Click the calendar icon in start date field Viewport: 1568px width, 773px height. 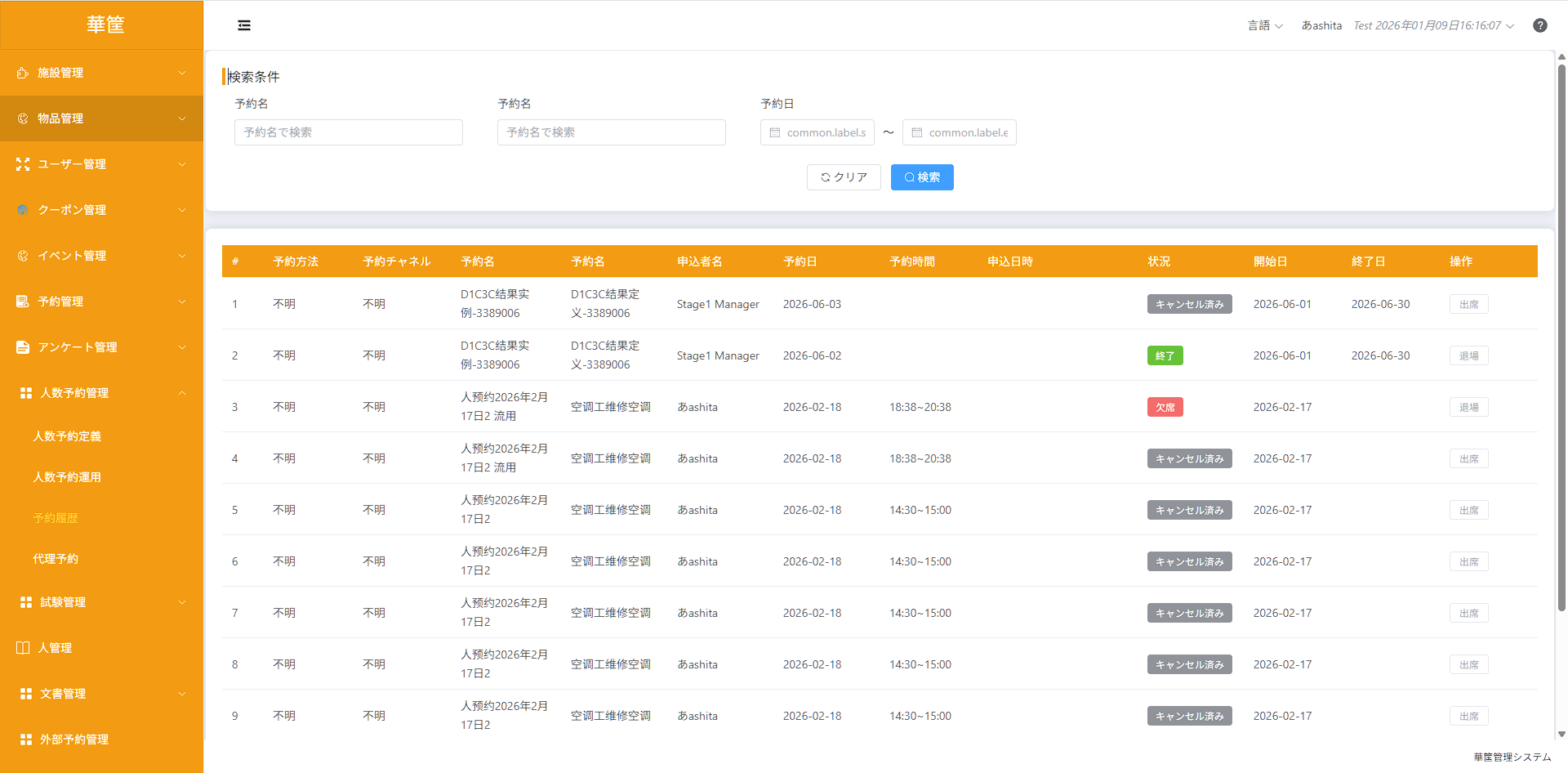pos(775,132)
